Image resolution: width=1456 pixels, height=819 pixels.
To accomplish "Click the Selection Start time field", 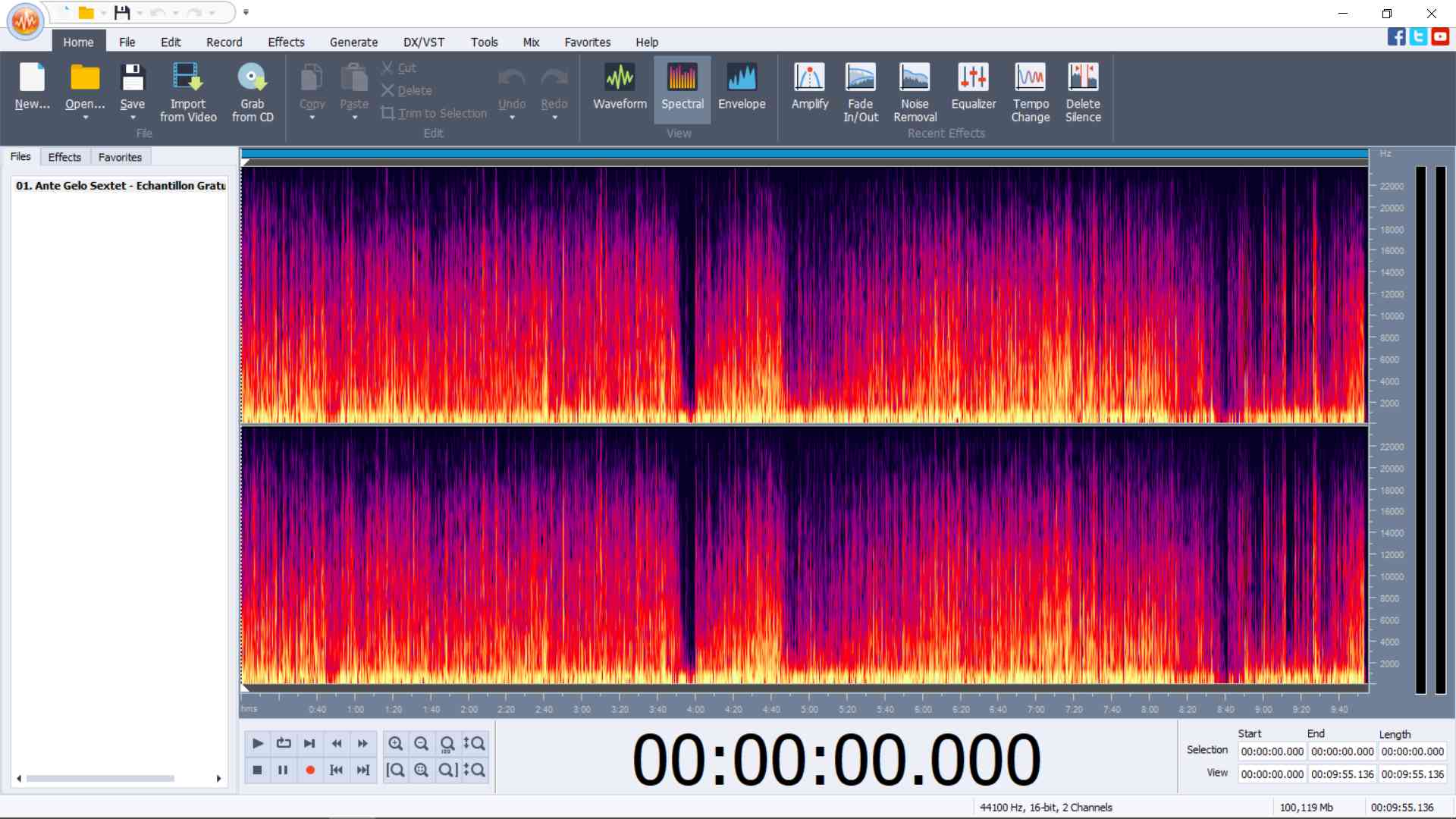I will (x=1272, y=752).
